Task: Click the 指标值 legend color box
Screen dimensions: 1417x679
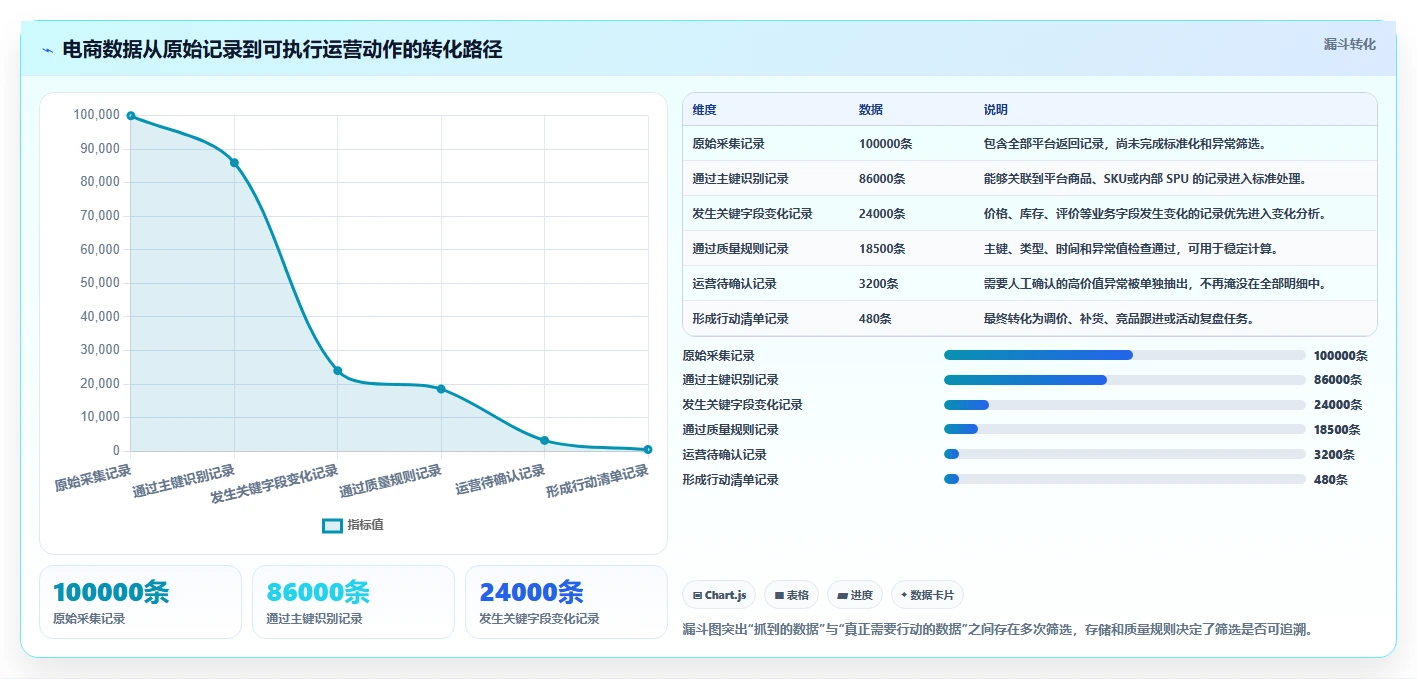Action: (x=333, y=525)
